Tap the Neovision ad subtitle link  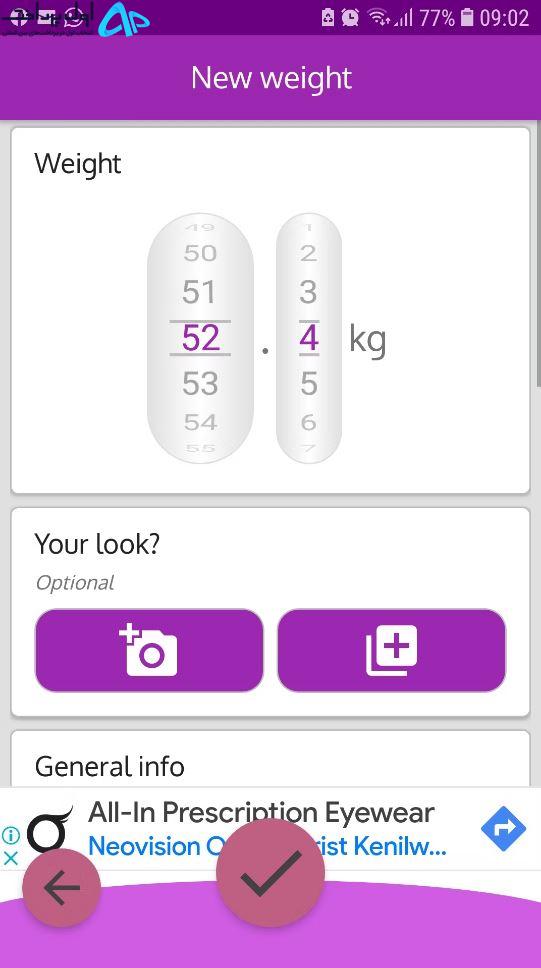267,846
